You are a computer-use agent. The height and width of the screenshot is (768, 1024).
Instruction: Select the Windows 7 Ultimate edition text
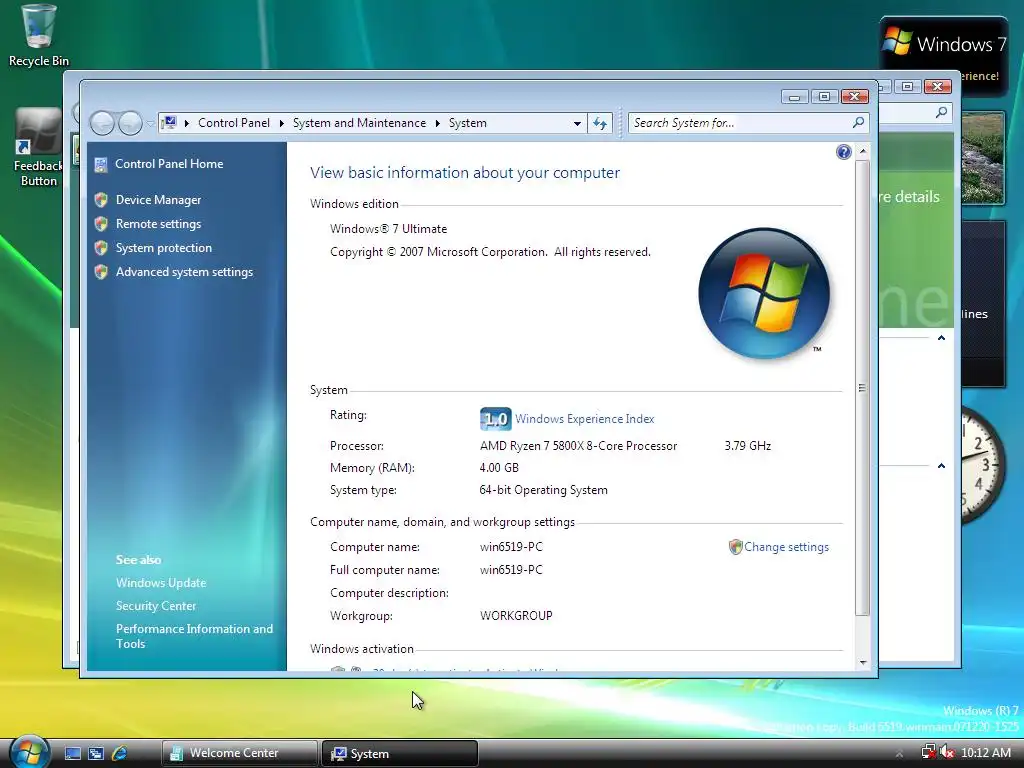tap(389, 229)
